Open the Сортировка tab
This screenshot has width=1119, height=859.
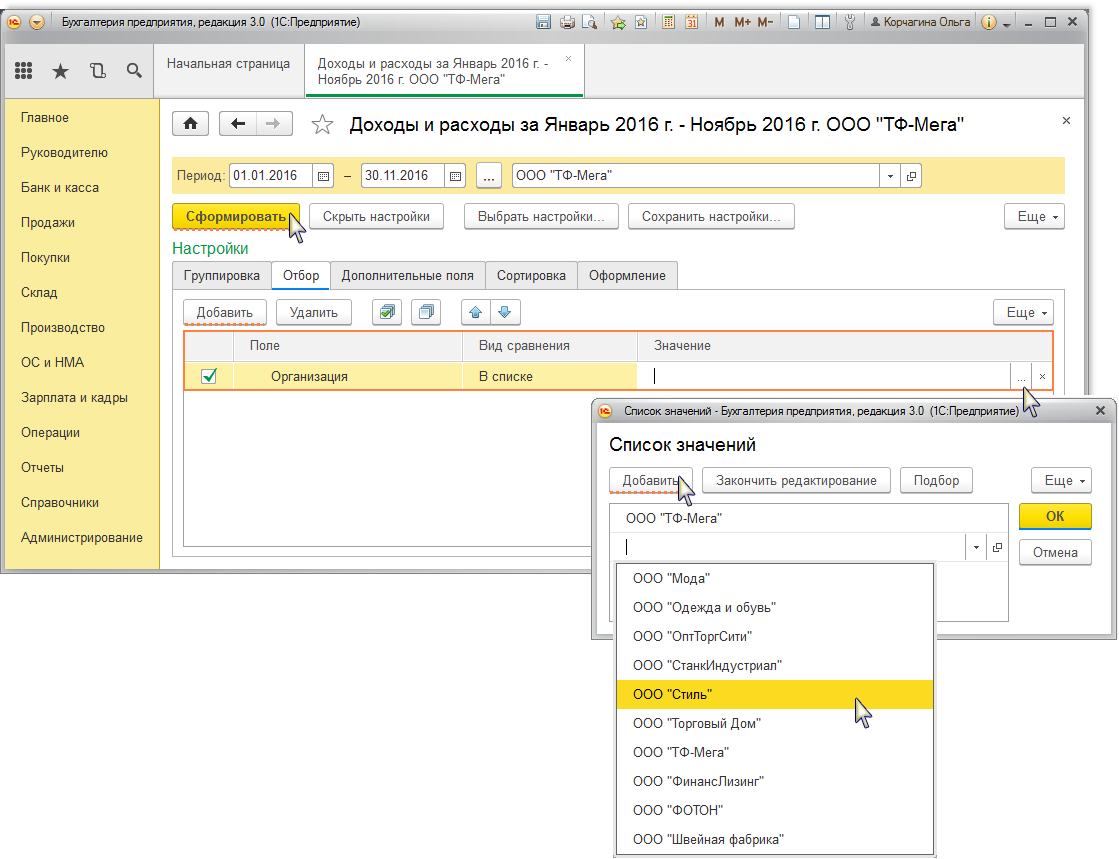point(531,275)
